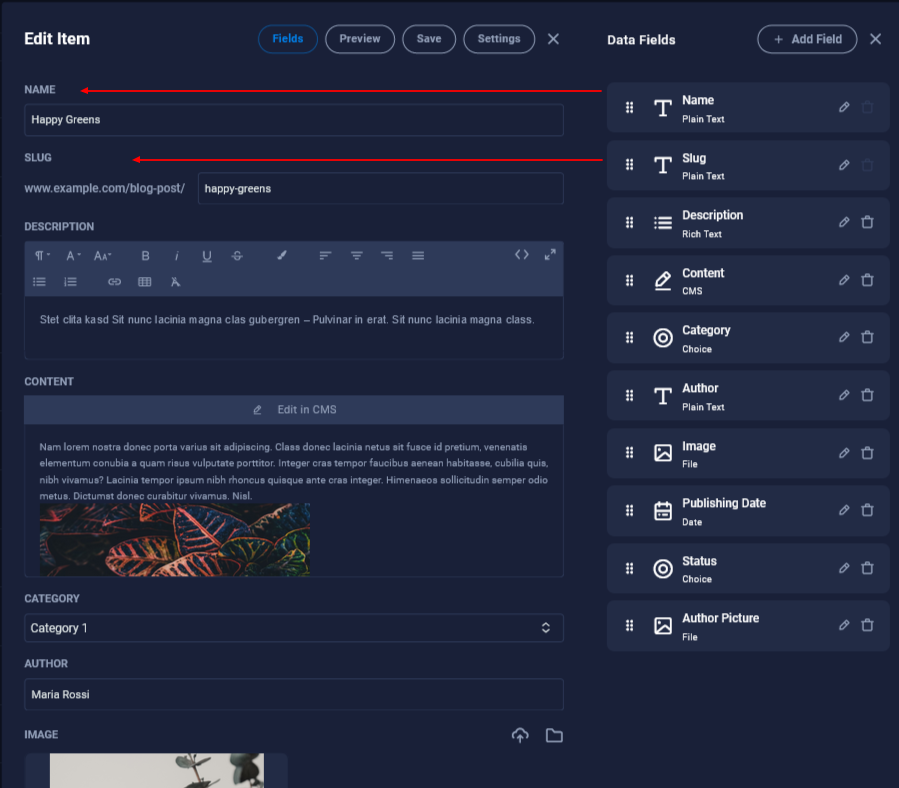The height and width of the screenshot is (788, 899).
Task: Edit the Author data field
Action: point(844,395)
